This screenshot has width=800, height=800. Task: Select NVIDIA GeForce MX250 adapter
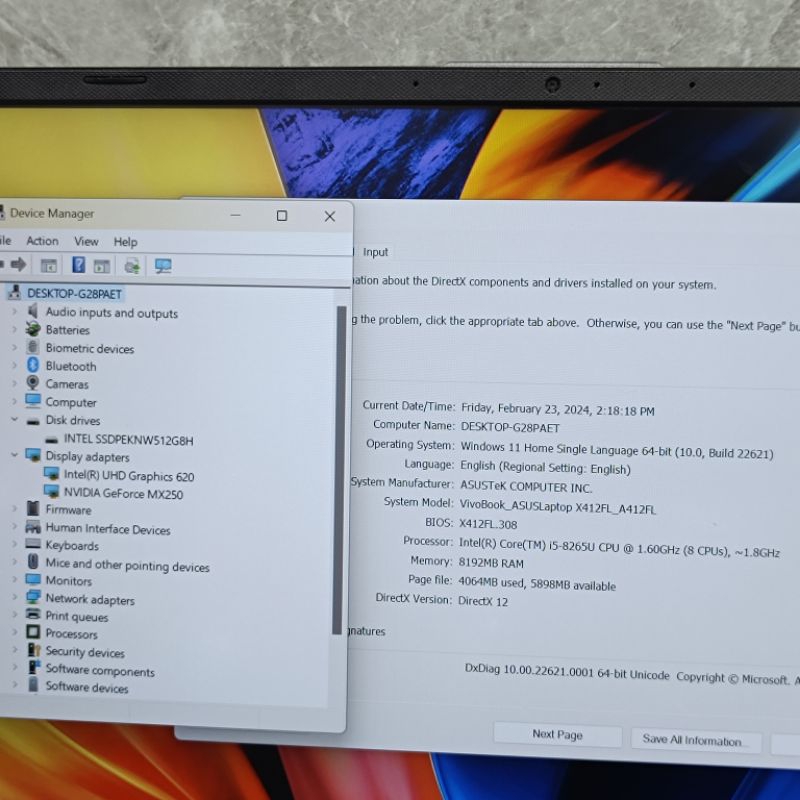123,493
